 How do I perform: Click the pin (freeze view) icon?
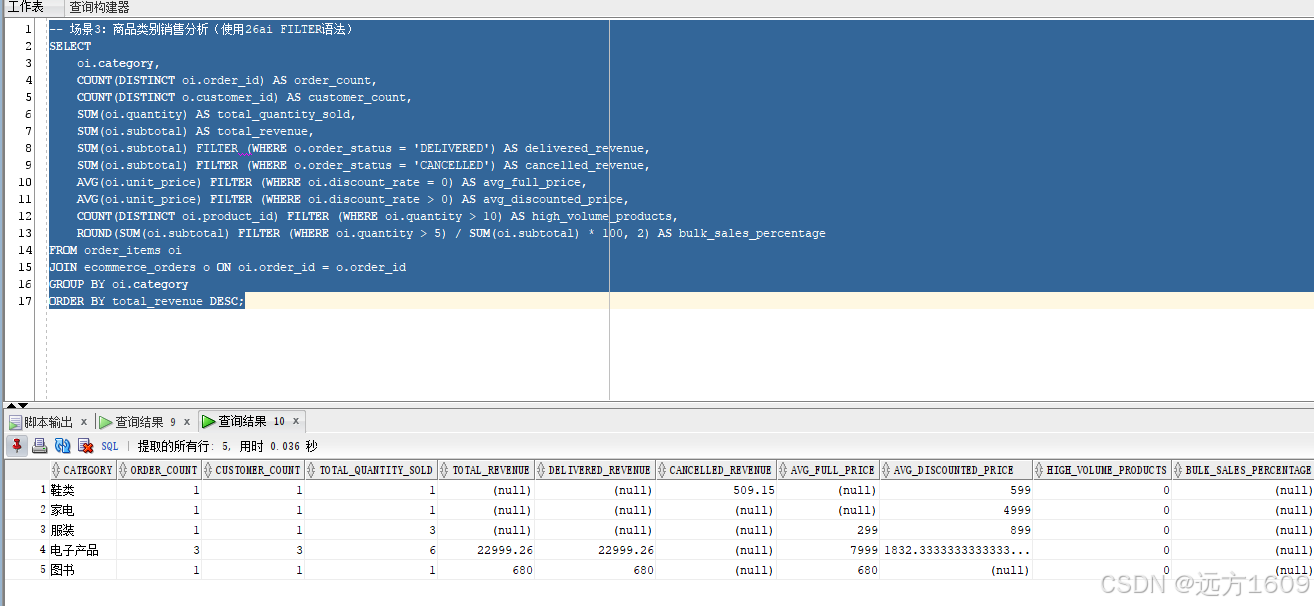point(17,446)
